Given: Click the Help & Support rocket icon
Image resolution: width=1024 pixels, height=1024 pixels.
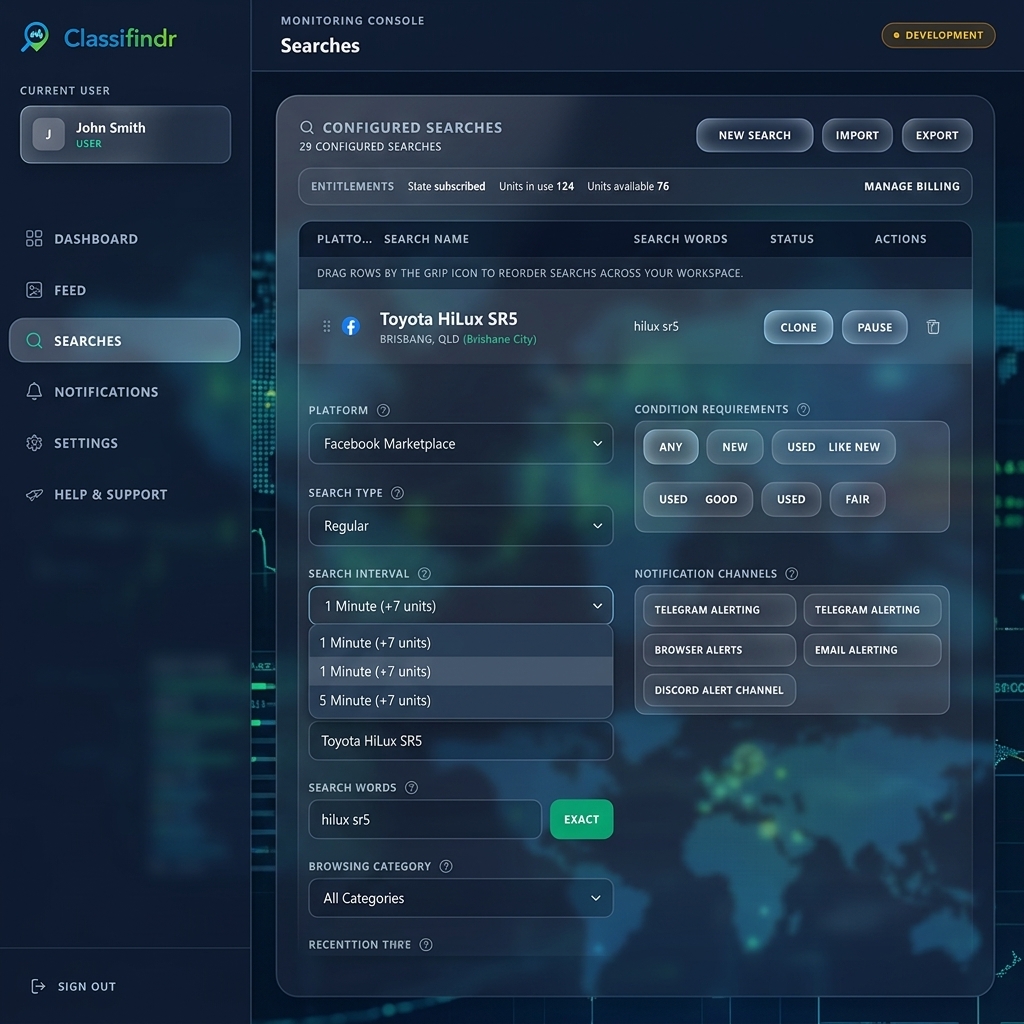Looking at the screenshot, I should [x=34, y=494].
